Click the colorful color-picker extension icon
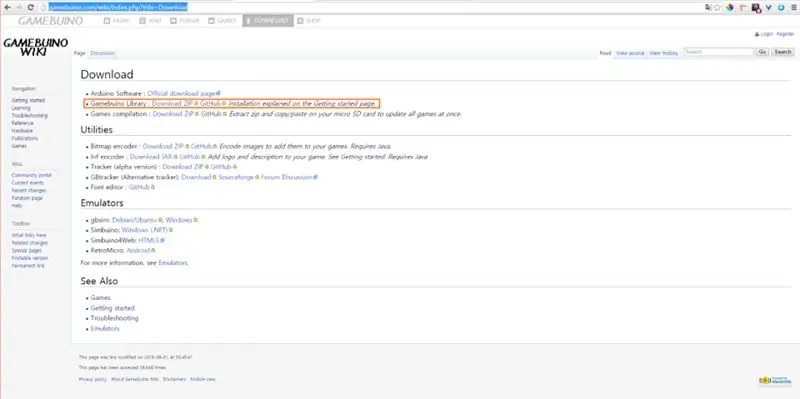800x399 pixels. [730, 8]
